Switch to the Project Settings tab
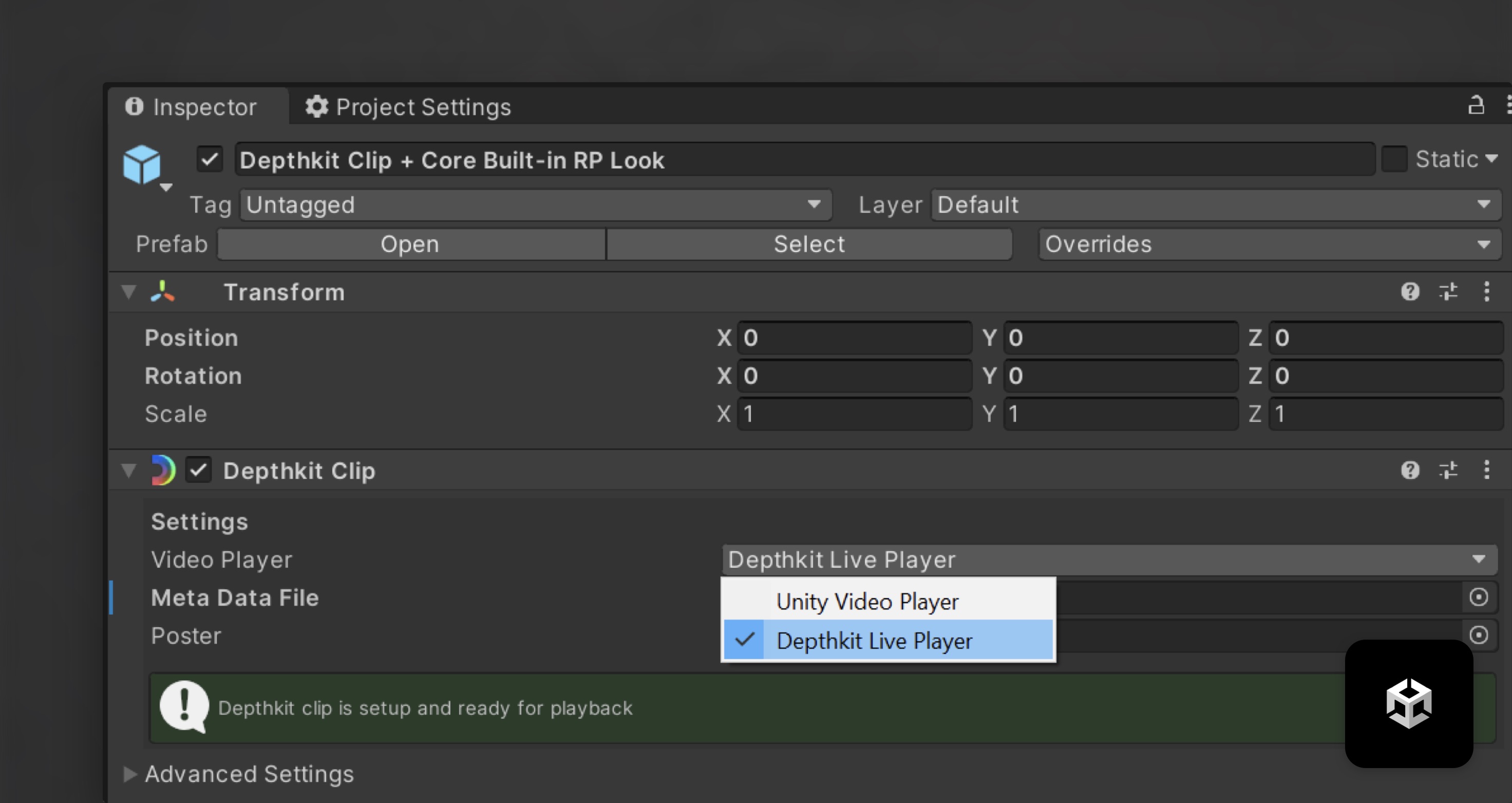1512x803 pixels. [408, 107]
